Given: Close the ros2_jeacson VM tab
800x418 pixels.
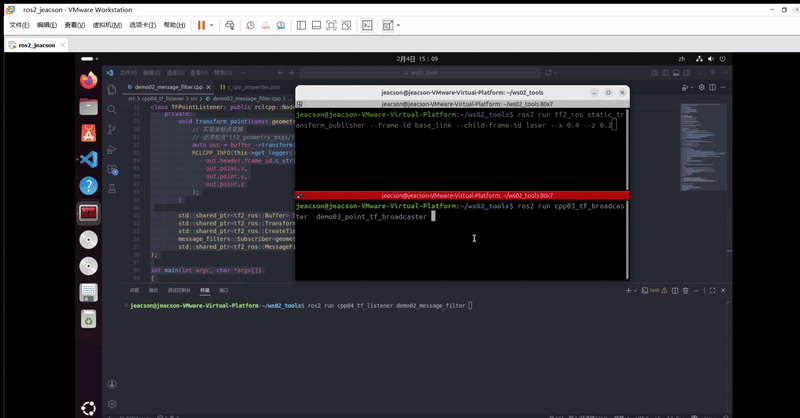Looking at the screenshot, I should [62, 45].
